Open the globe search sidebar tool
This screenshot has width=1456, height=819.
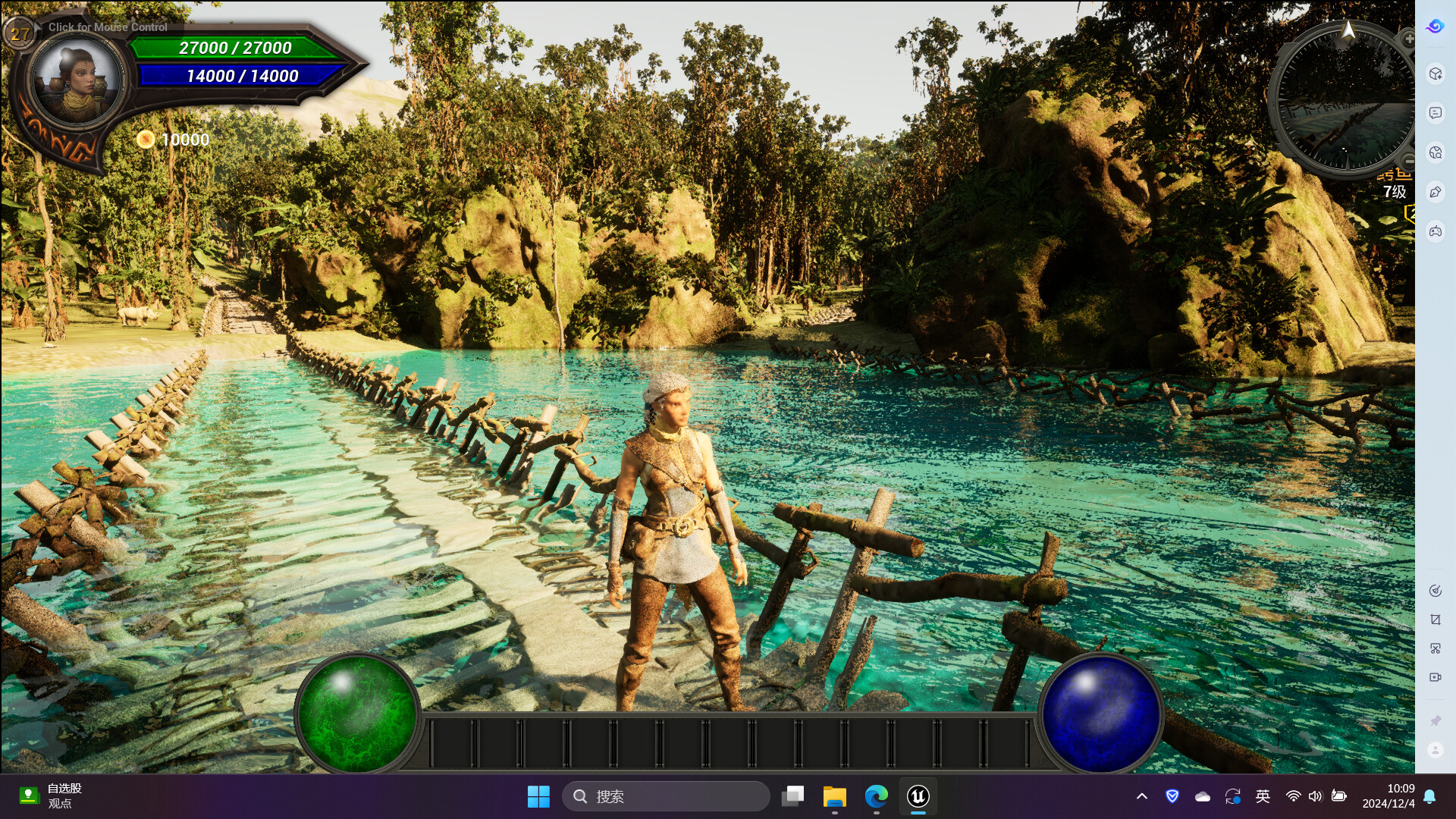(x=1435, y=152)
